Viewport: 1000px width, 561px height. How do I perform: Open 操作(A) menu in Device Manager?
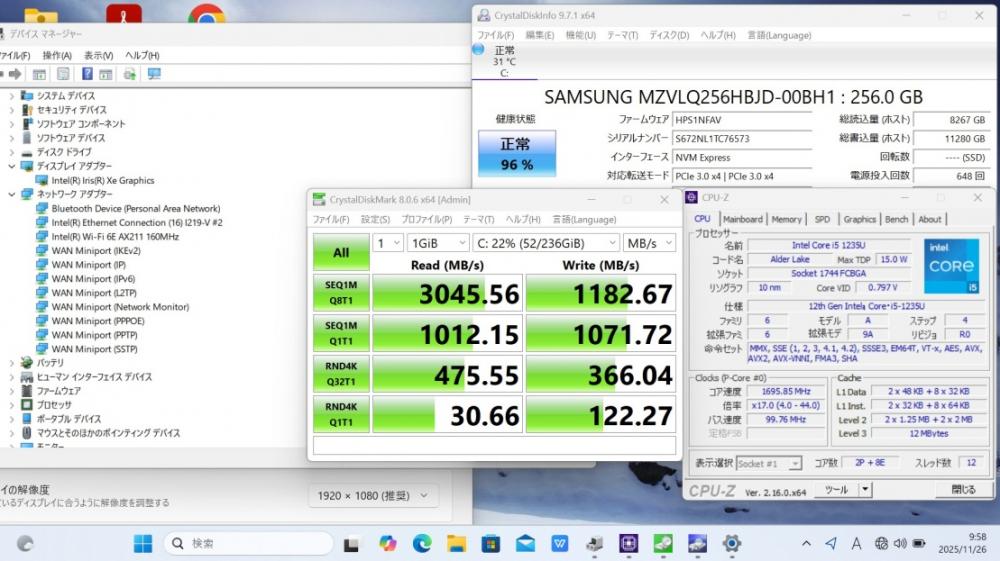[x=57, y=55]
